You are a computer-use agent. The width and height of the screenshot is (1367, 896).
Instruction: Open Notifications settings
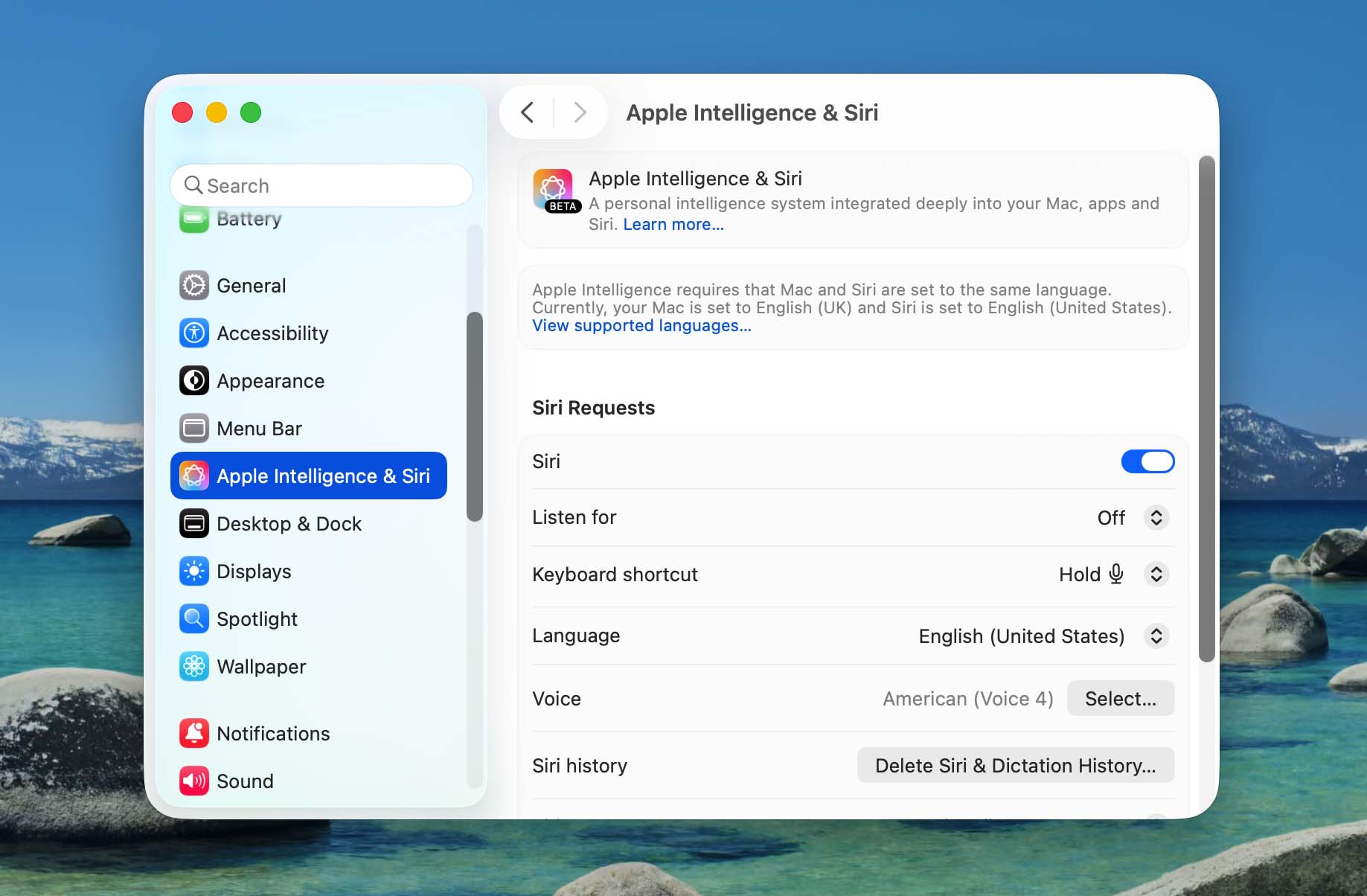[309, 734]
